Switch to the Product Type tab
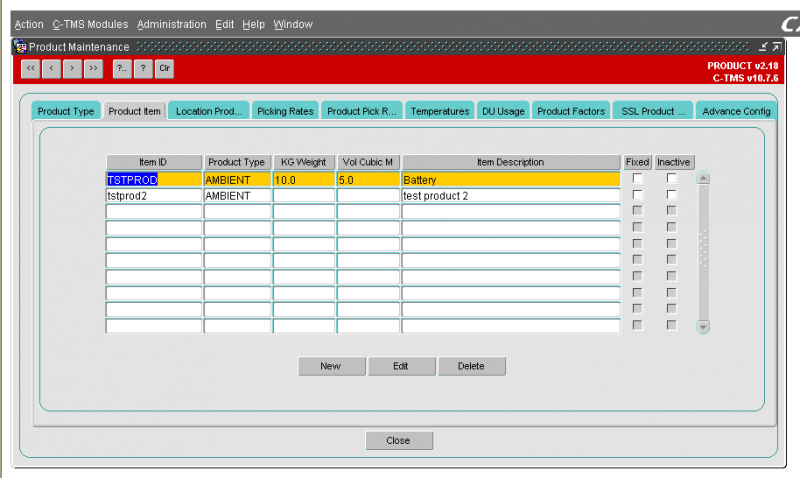Screen dimensions: 800x478 [66, 111]
